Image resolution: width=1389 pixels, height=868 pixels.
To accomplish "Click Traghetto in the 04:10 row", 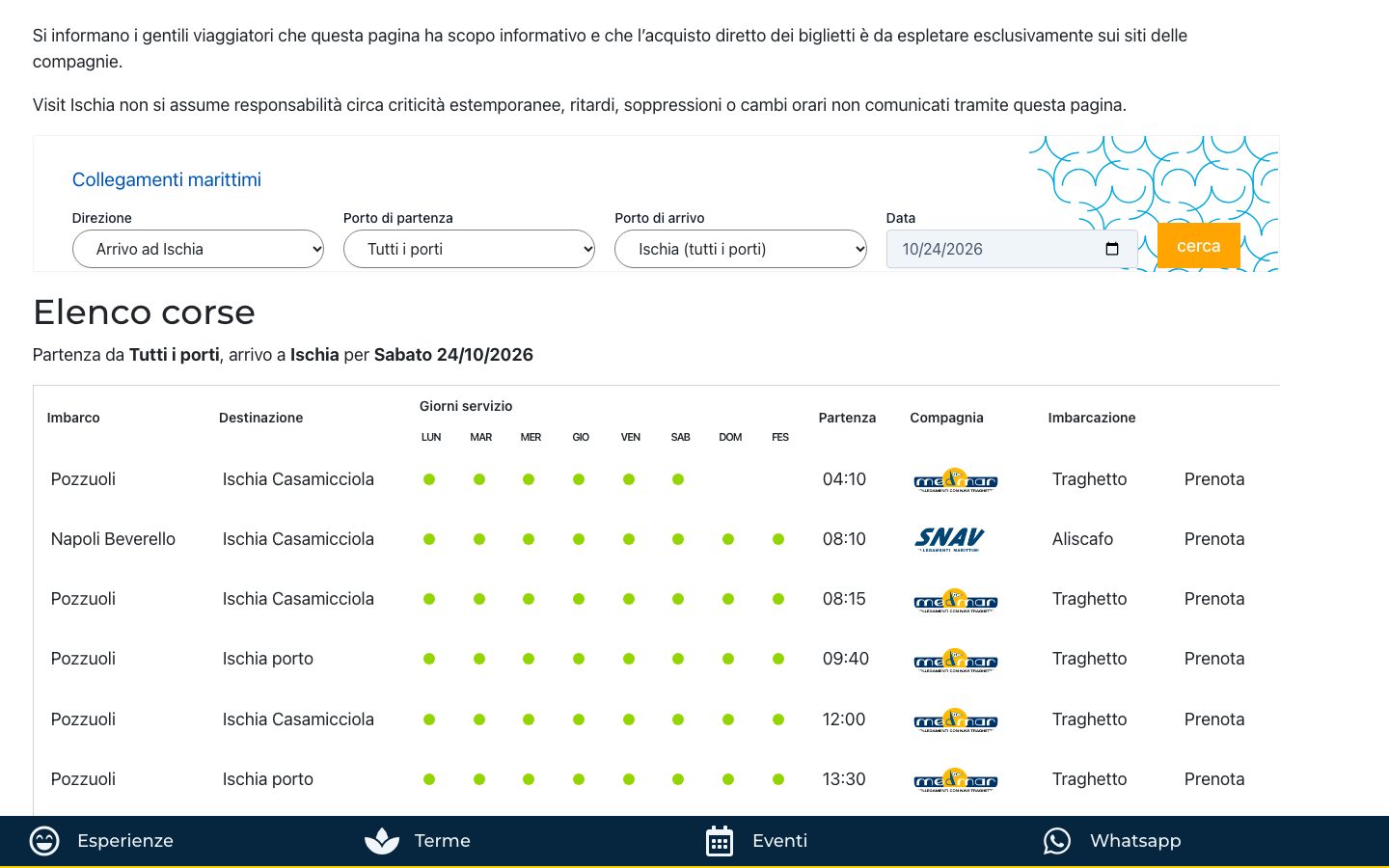I will pyautogui.click(x=1089, y=479).
